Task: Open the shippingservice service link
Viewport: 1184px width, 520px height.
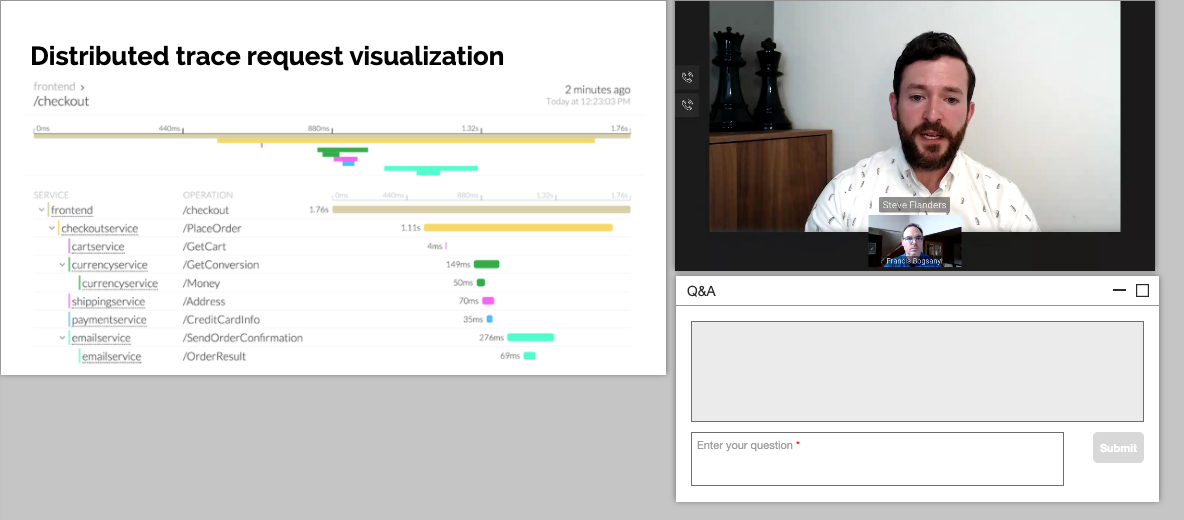Action: tap(108, 301)
